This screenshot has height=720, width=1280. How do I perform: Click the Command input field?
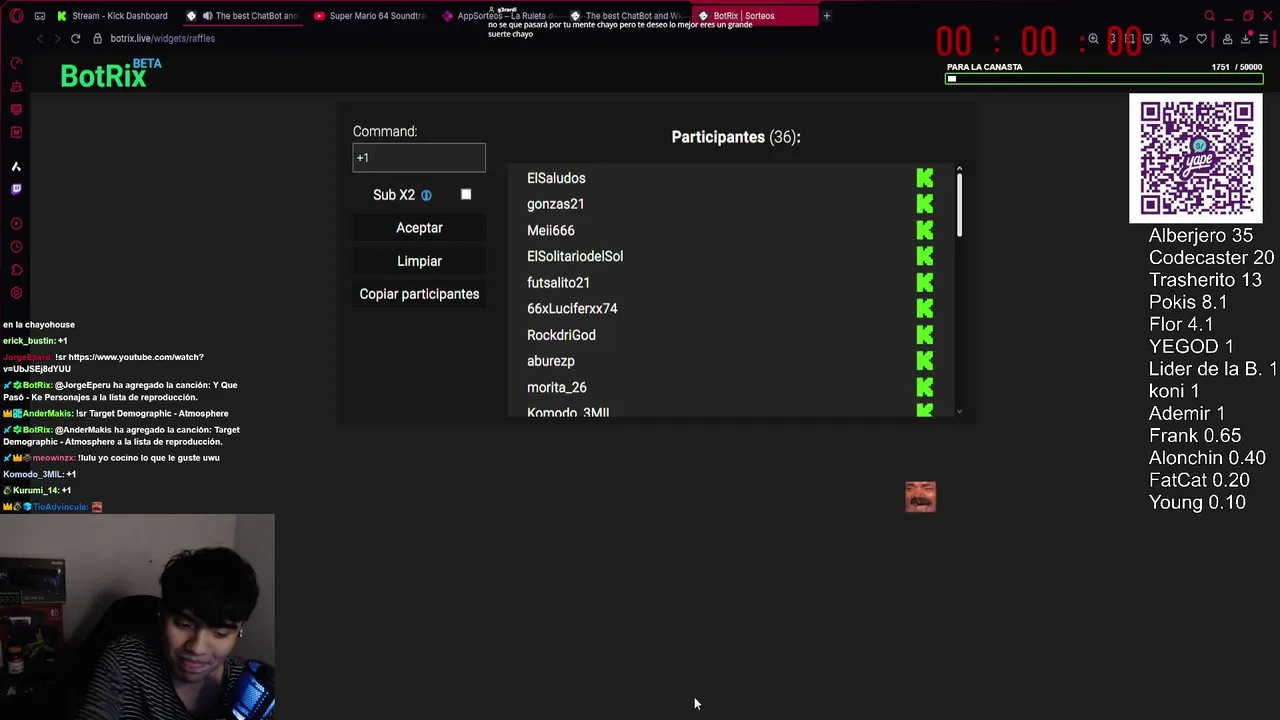tap(419, 157)
